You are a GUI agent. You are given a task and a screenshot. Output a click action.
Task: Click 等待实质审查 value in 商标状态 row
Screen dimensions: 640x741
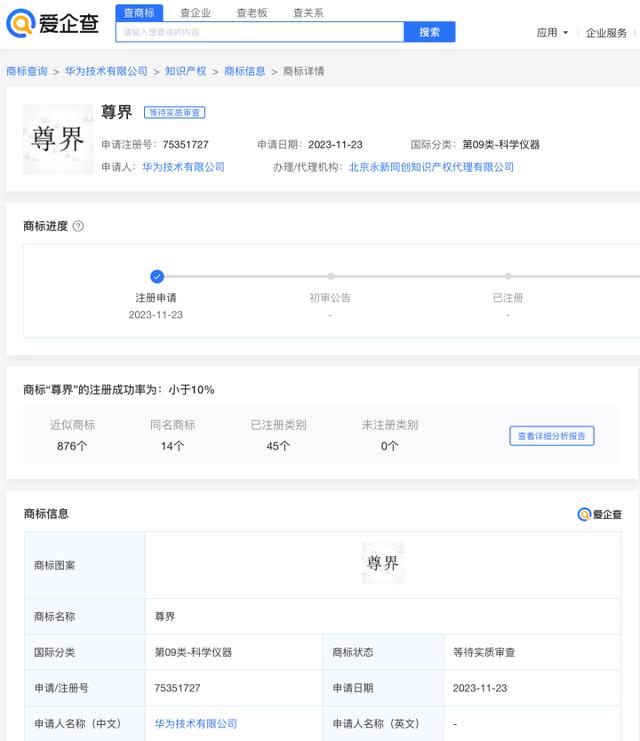[x=484, y=652]
